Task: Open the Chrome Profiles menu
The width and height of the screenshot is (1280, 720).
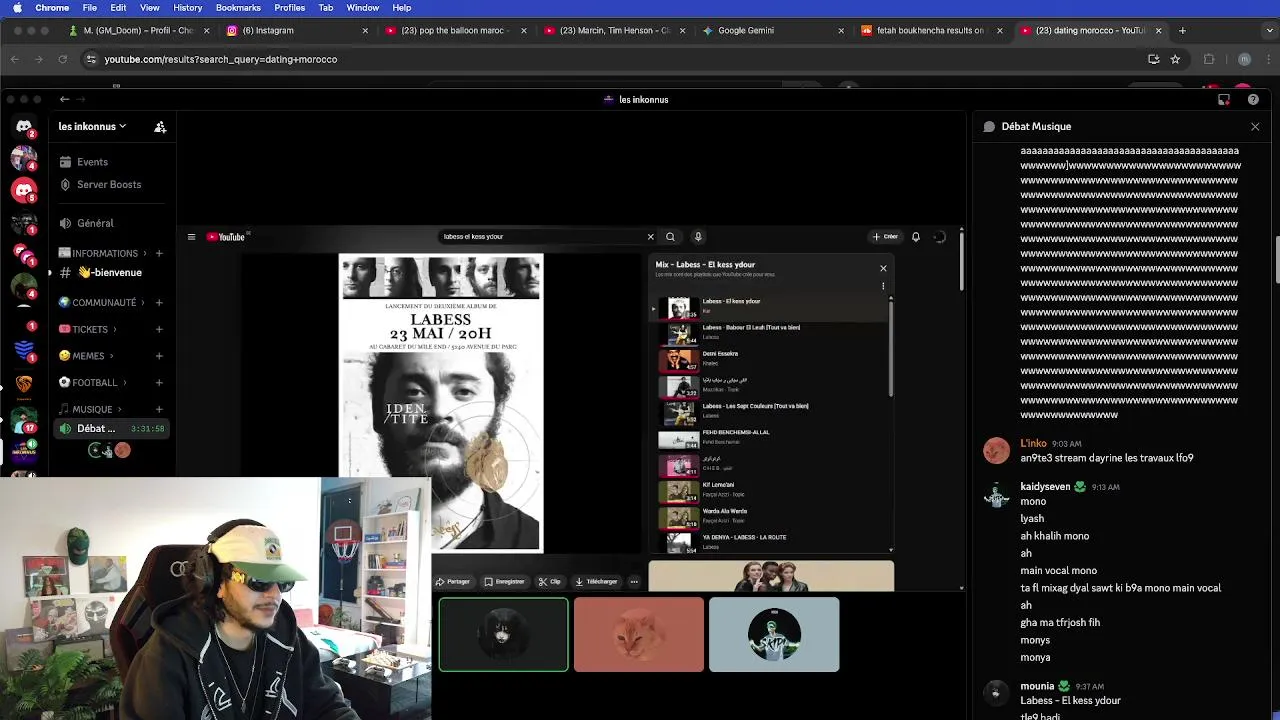Action: click(x=289, y=7)
